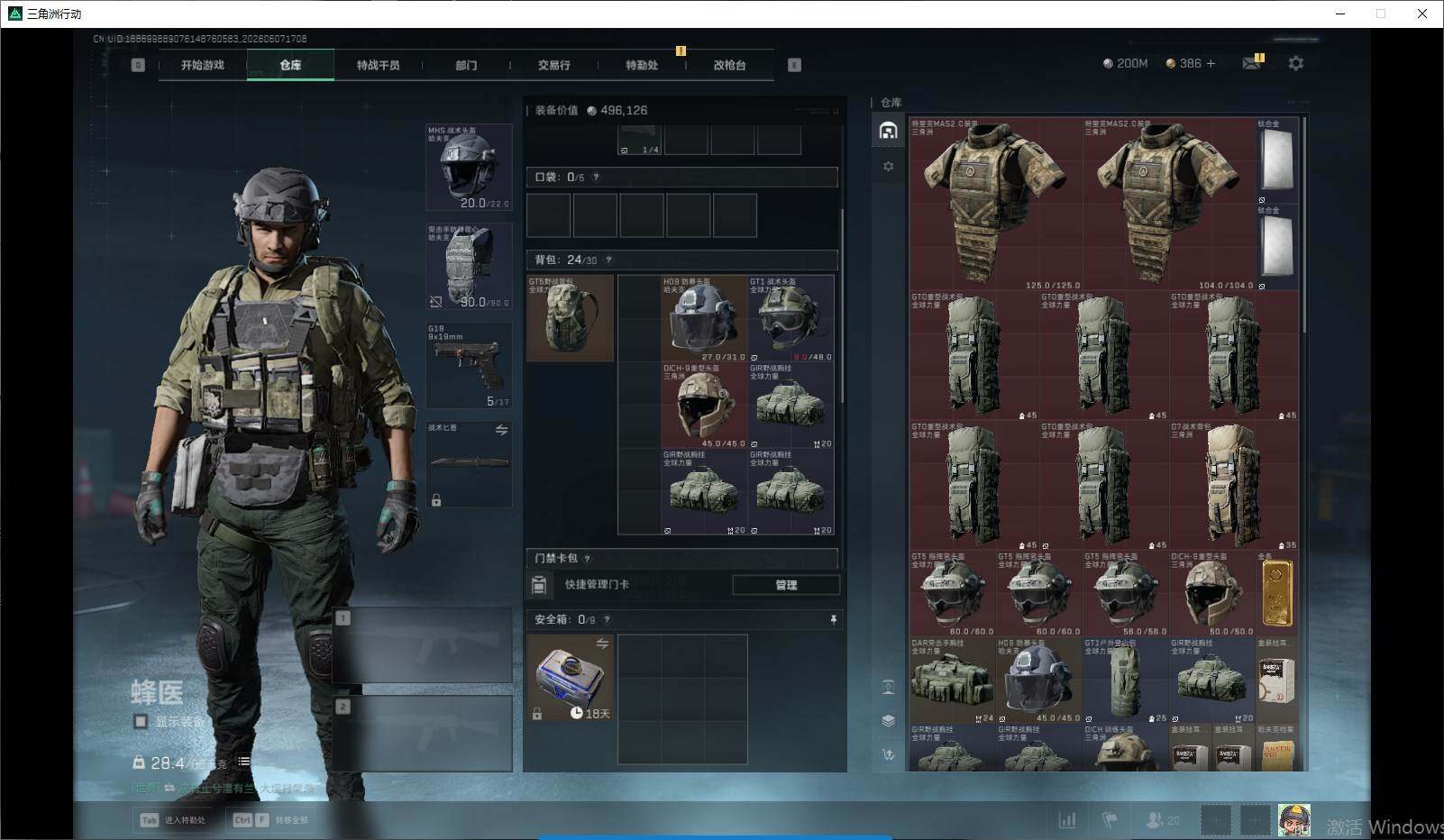Open the settings gear in top bar

[x=1295, y=63]
